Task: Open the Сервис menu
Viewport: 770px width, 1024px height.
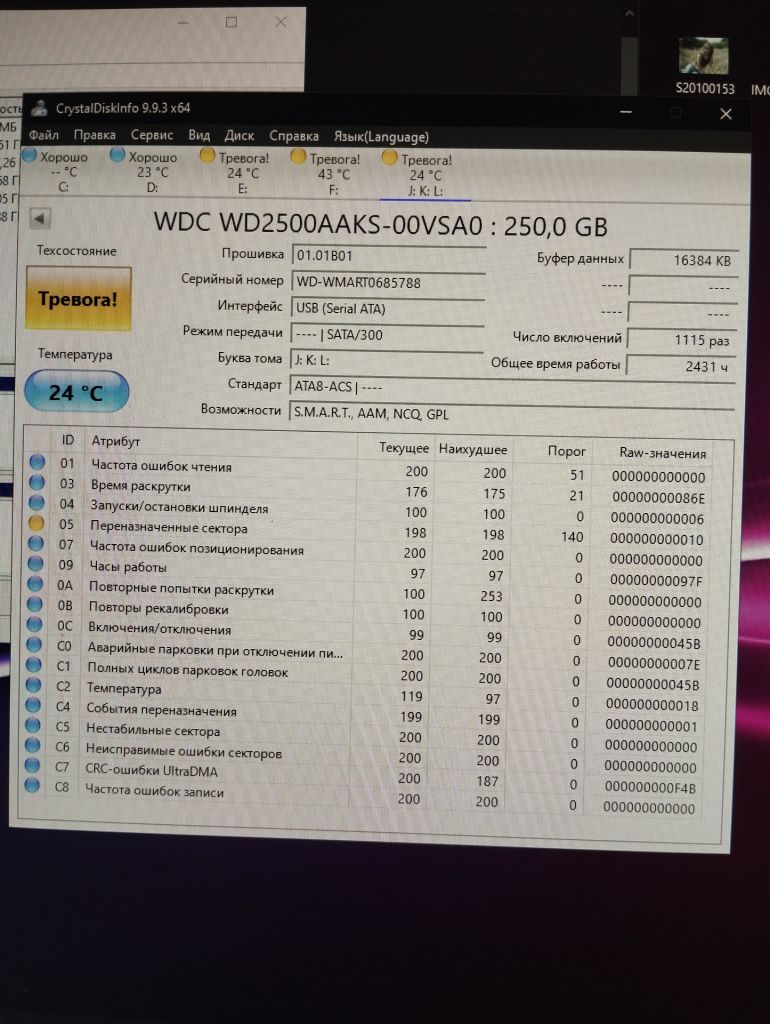Action: point(152,135)
